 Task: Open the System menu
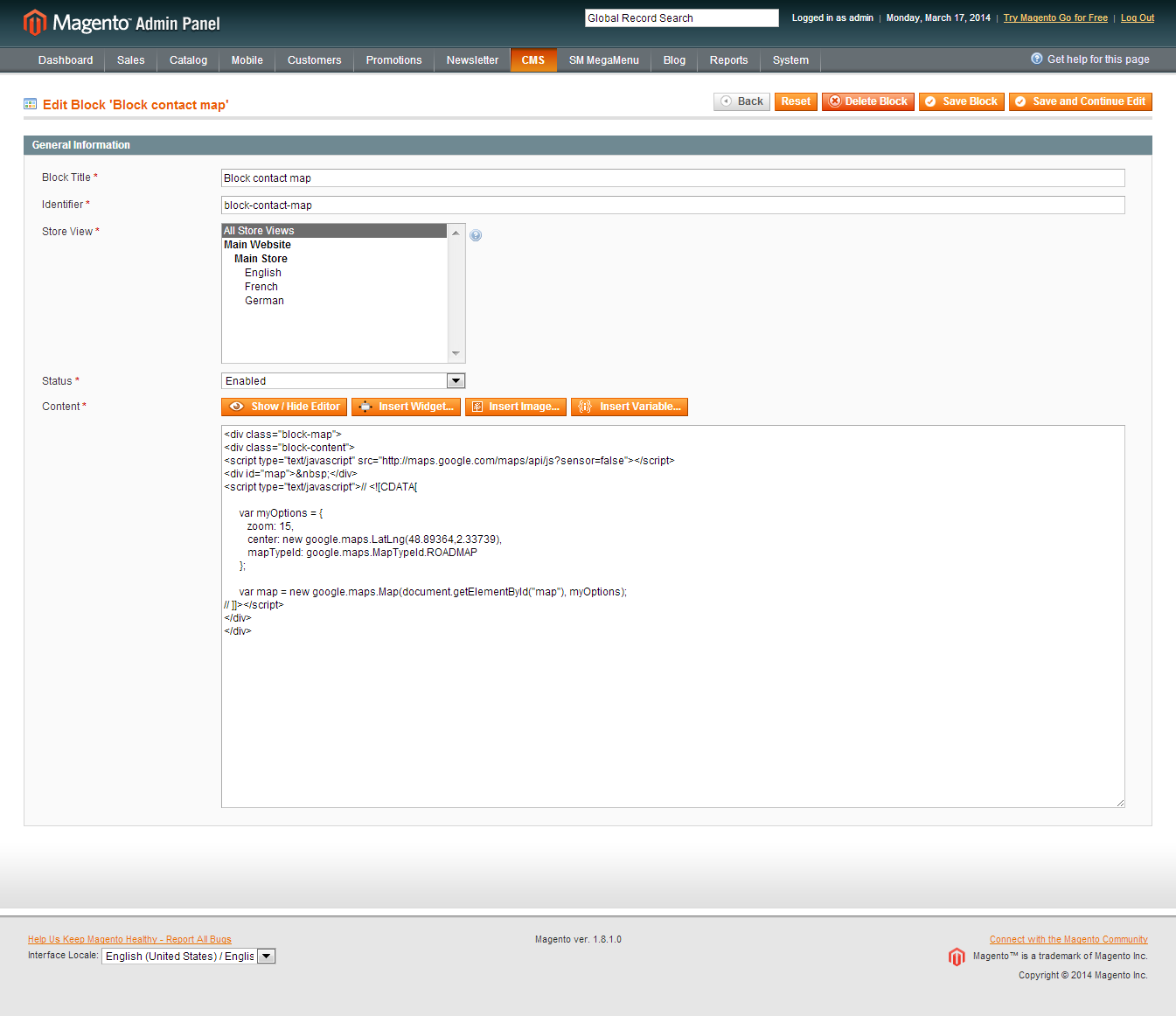point(790,60)
